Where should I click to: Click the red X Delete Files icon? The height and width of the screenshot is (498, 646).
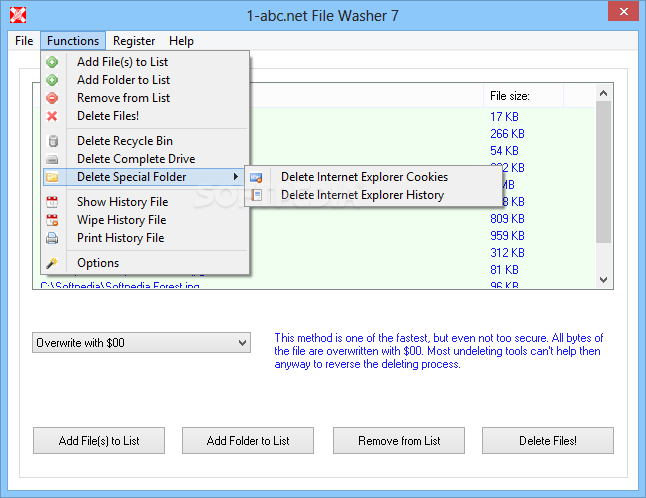click(52, 116)
